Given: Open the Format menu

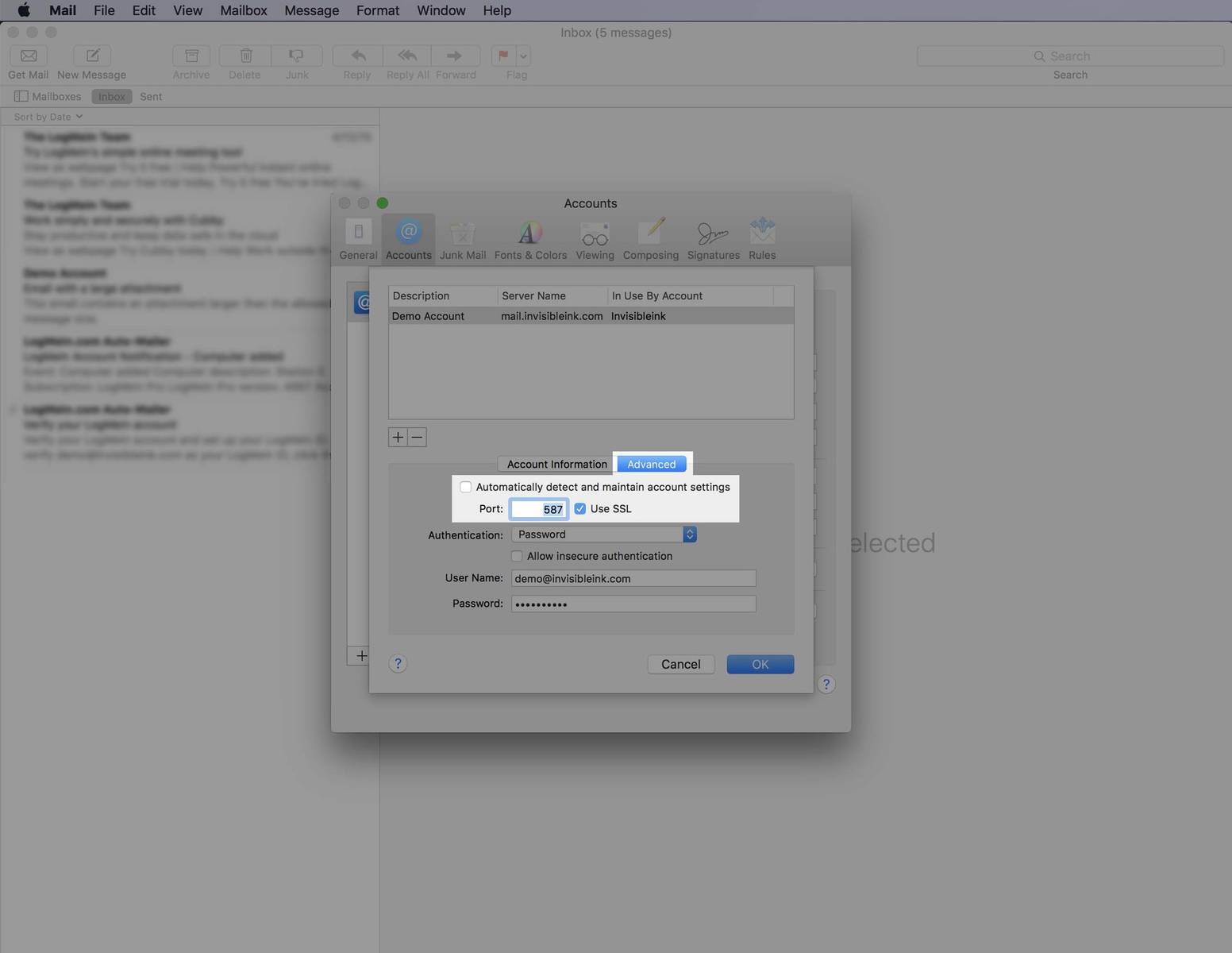Looking at the screenshot, I should tap(378, 10).
